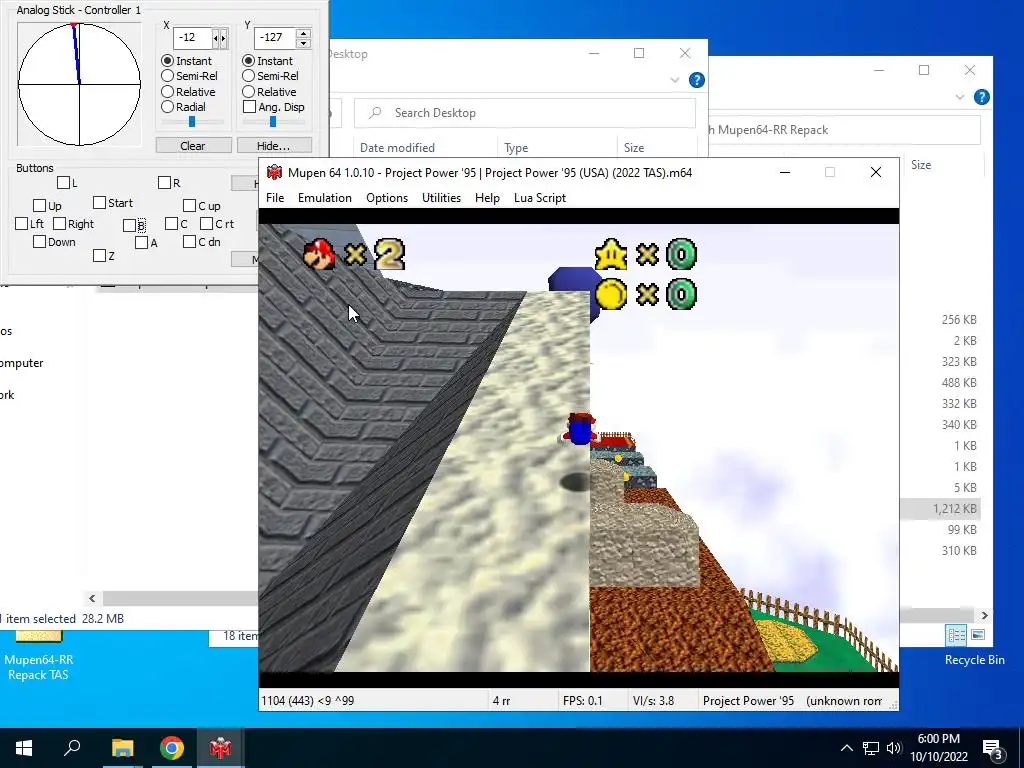
Task: Open the volume tray icon
Action: pyautogui.click(x=894, y=748)
